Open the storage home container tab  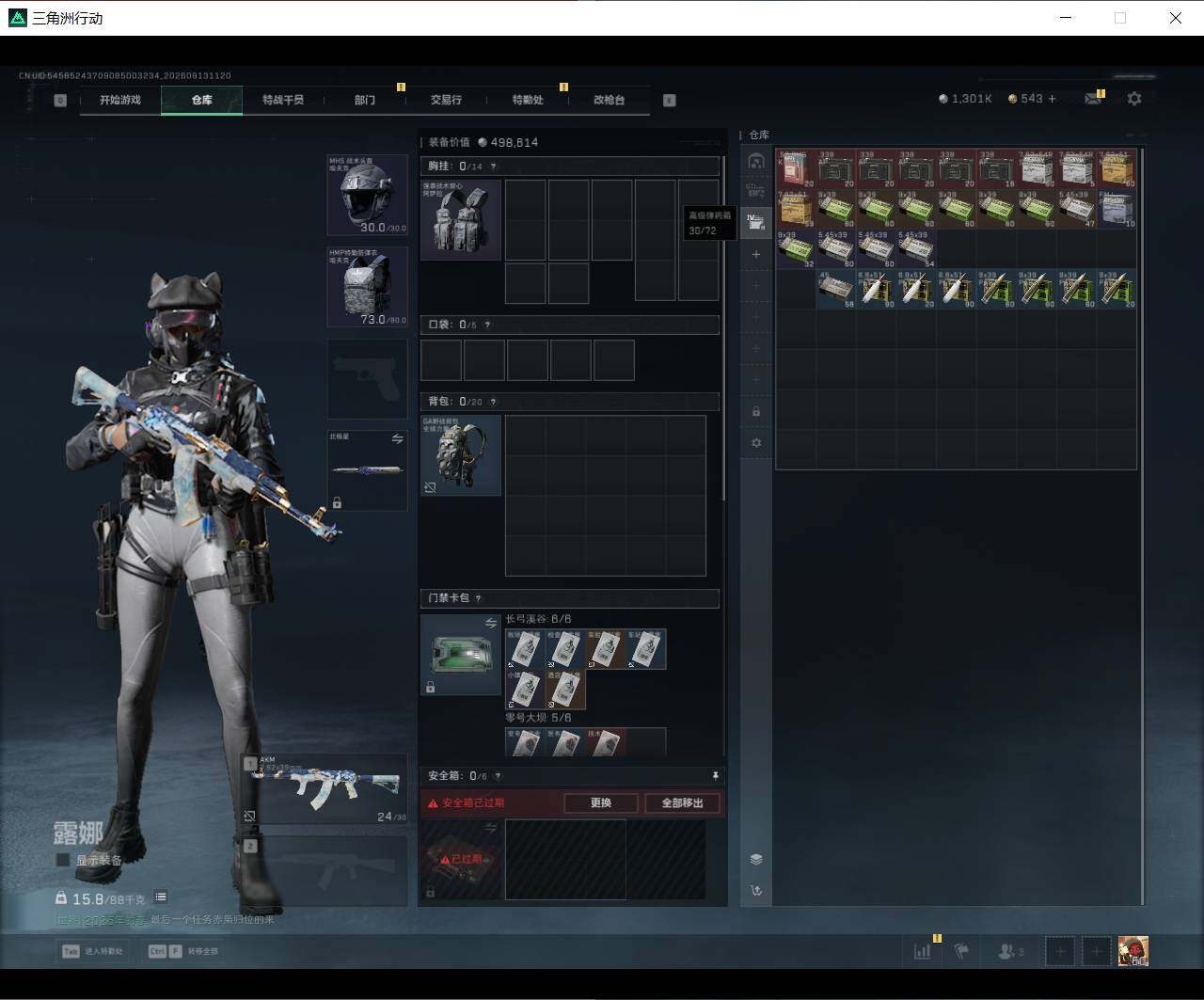tap(756, 161)
